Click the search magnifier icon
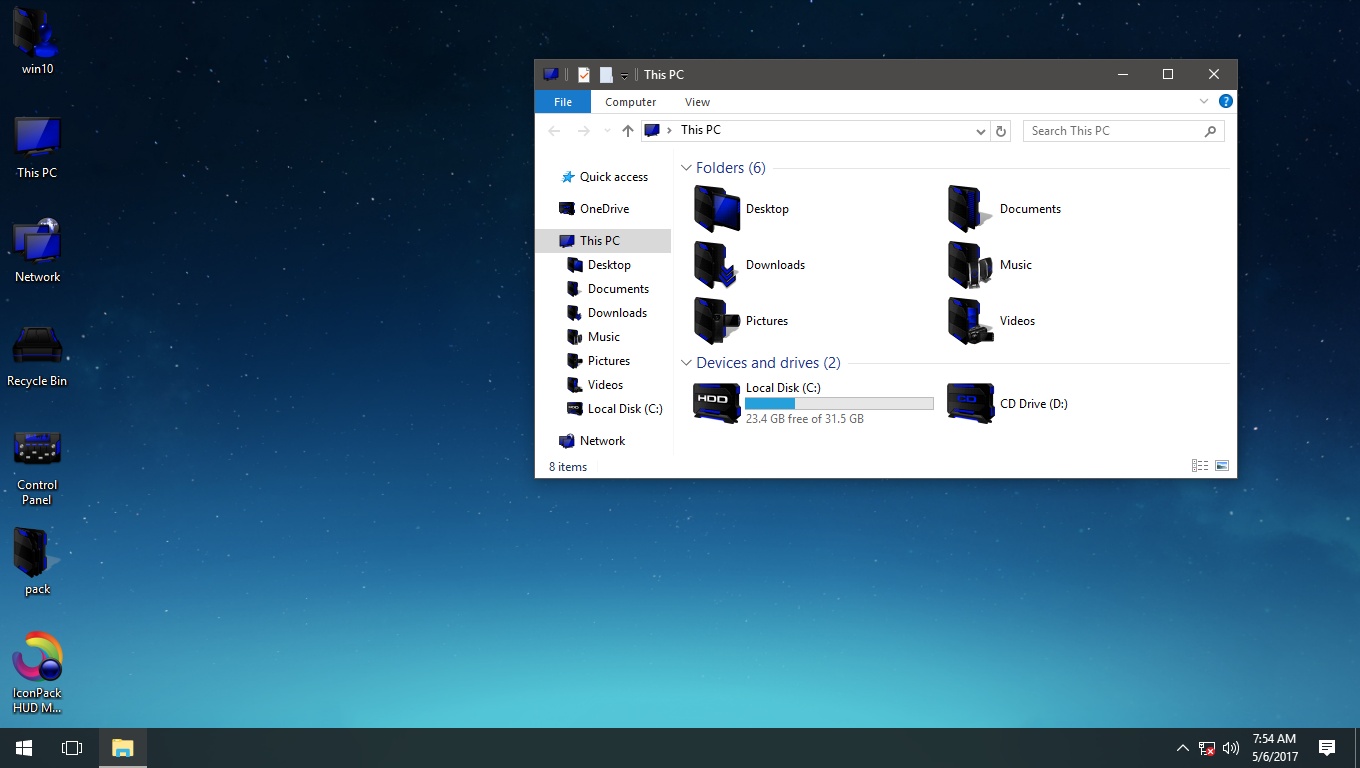This screenshot has height=768, width=1360. tap(1210, 131)
